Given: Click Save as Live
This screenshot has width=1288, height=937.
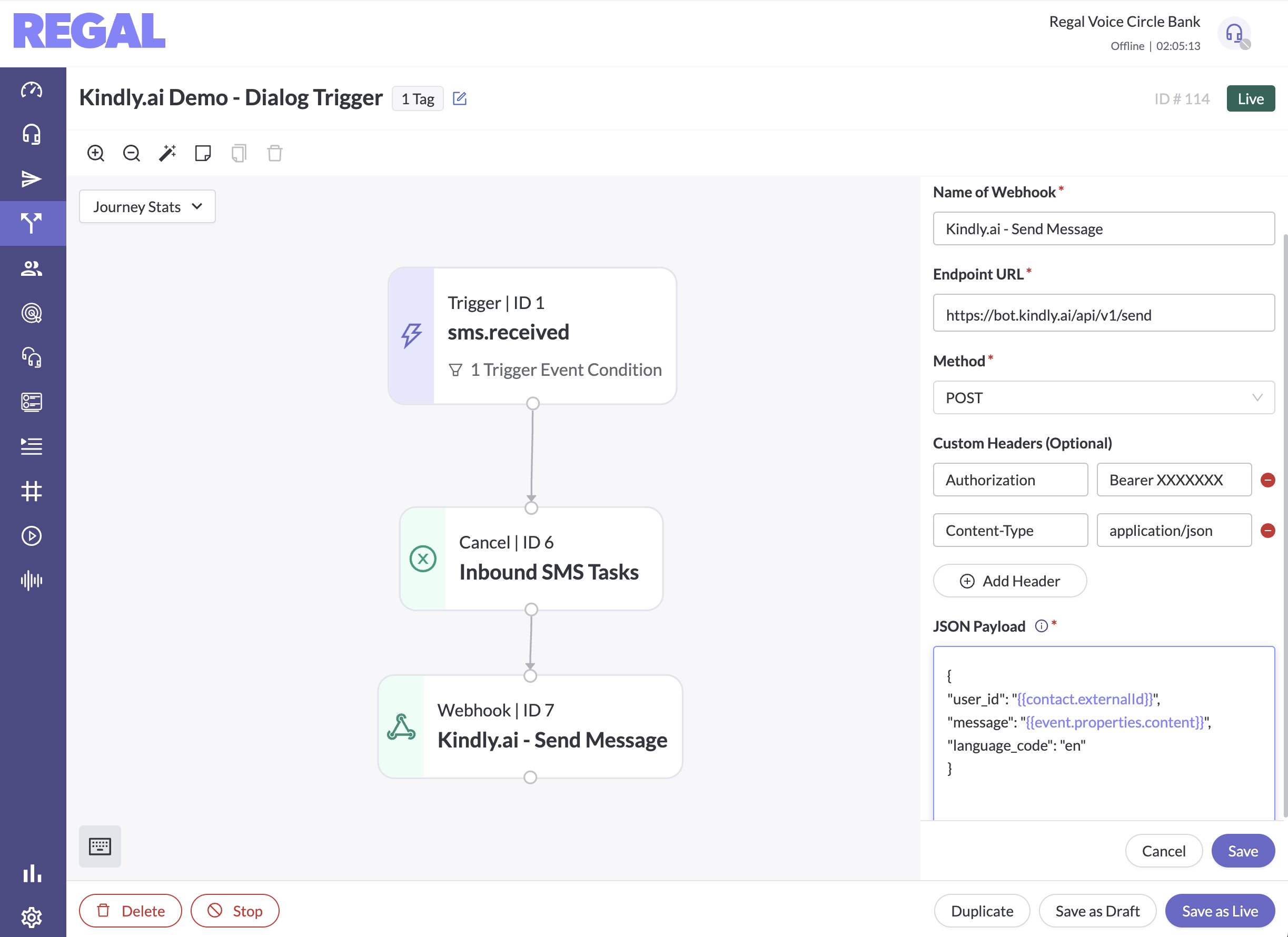Looking at the screenshot, I should point(1220,911).
